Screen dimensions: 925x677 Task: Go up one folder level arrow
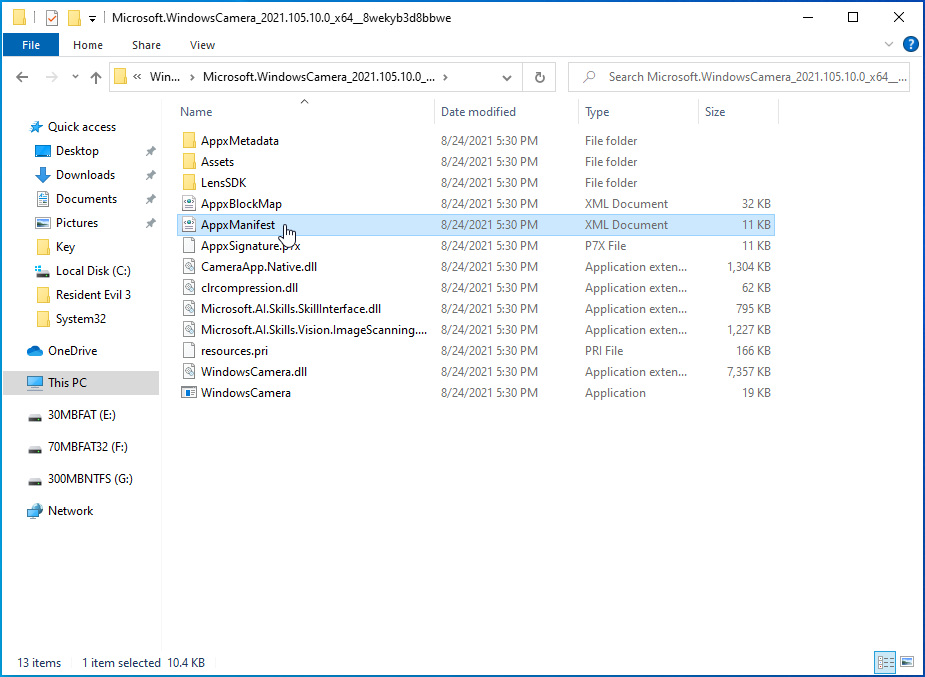pos(96,77)
